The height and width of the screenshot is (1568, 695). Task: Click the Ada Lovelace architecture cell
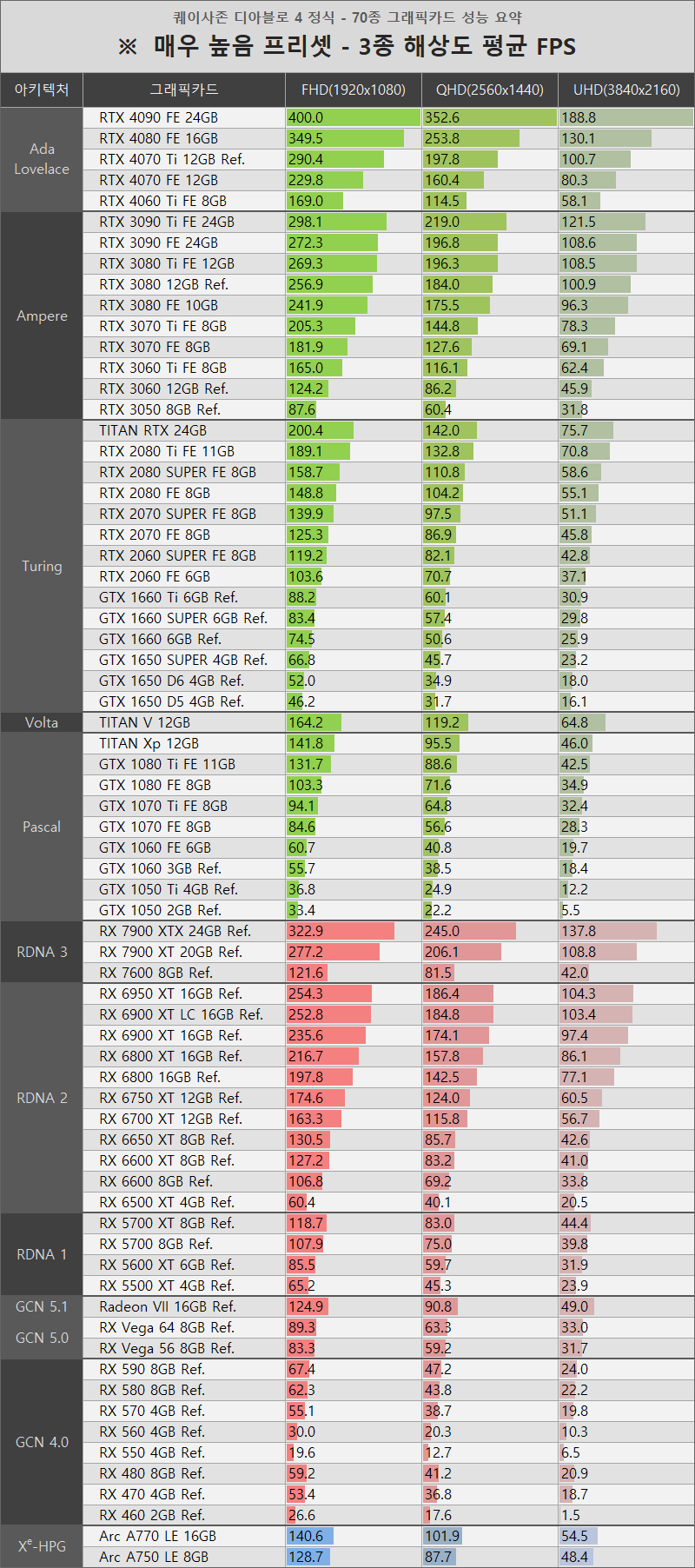point(42,159)
